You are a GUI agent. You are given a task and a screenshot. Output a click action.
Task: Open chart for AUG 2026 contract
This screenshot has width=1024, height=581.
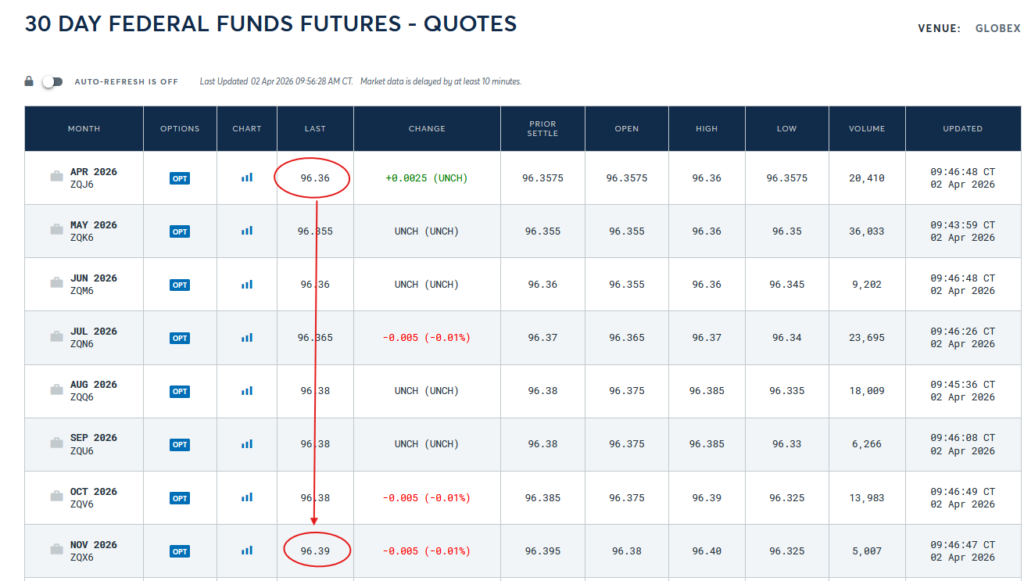(246, 390)
